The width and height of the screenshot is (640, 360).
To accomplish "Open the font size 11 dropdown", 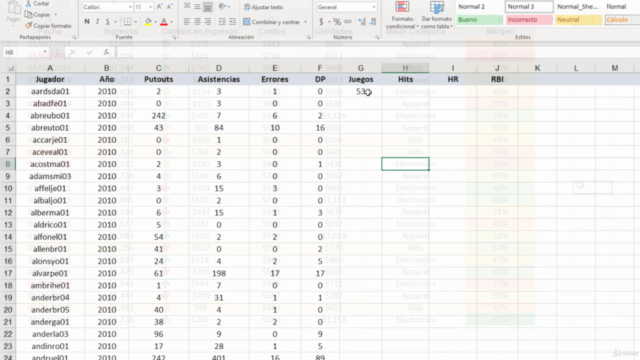I will pyautogui.click(x=150, y=7).
